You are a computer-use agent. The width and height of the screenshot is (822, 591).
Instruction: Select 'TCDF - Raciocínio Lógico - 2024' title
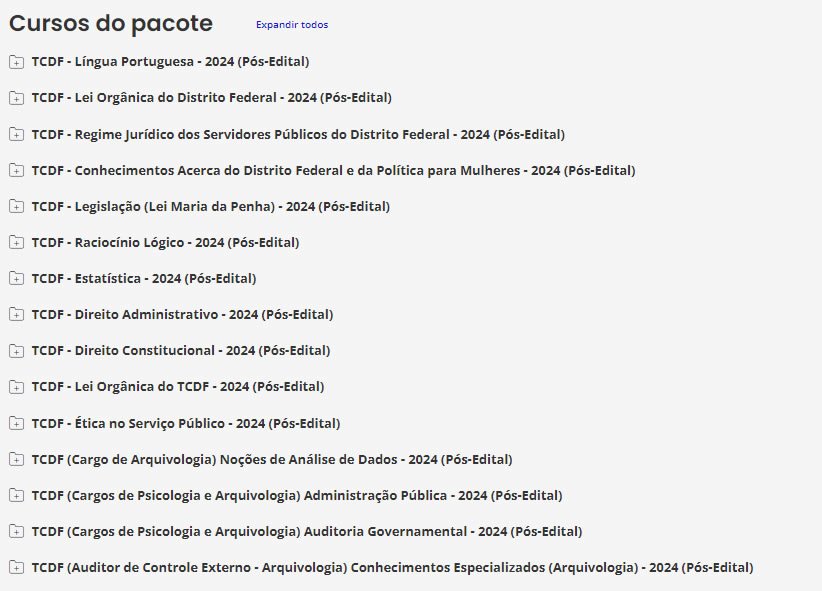[165, 243]
